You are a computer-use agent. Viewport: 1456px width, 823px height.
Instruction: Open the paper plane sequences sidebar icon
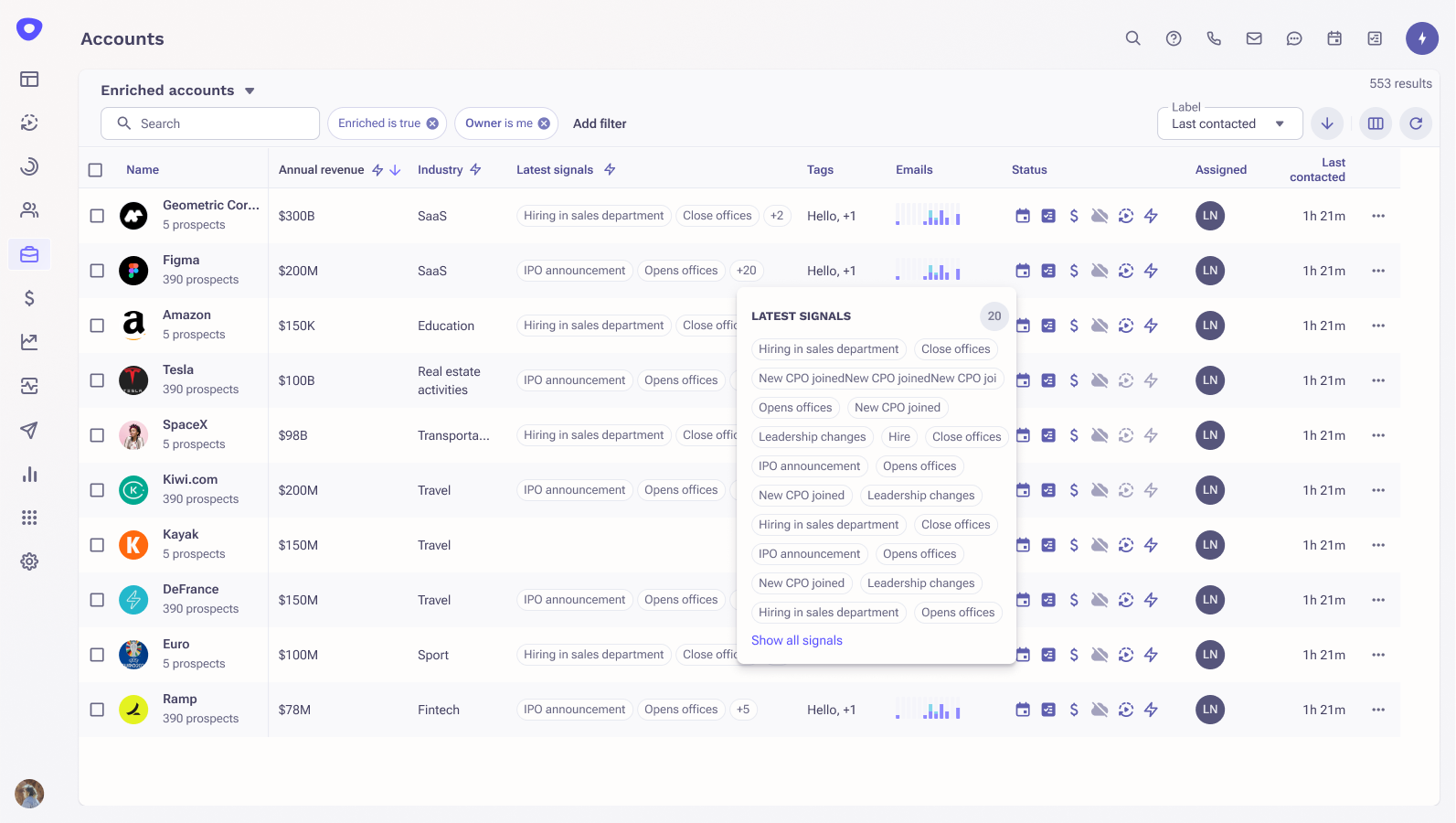(29, 430)
